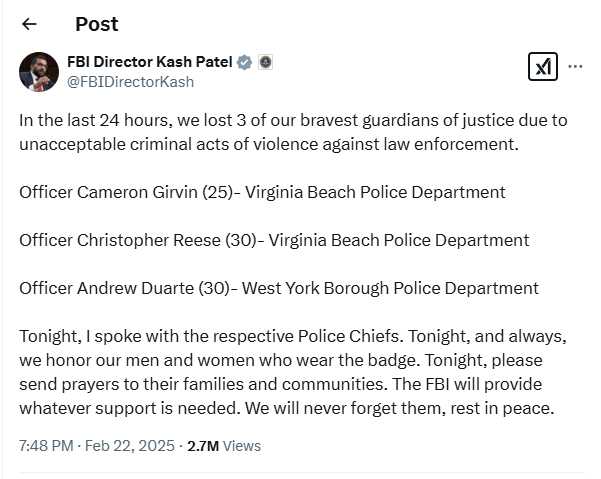Click the Officer Christopher Reese line

[x=274, y=240]
